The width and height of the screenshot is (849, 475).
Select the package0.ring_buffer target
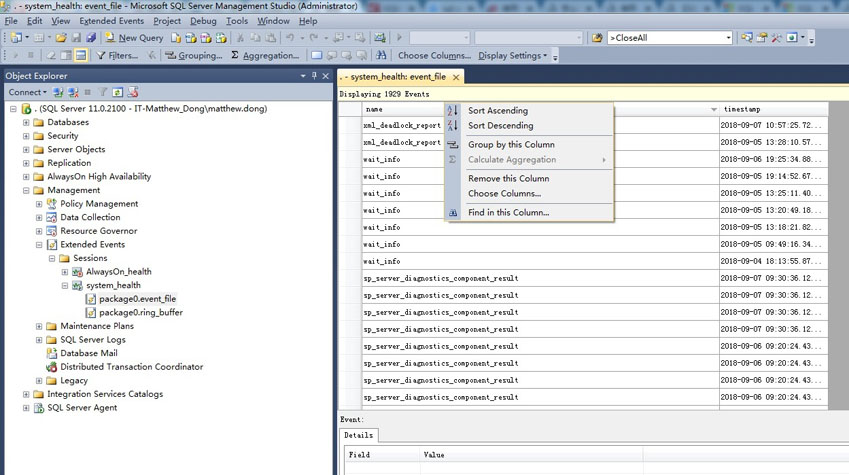[140, 312]
